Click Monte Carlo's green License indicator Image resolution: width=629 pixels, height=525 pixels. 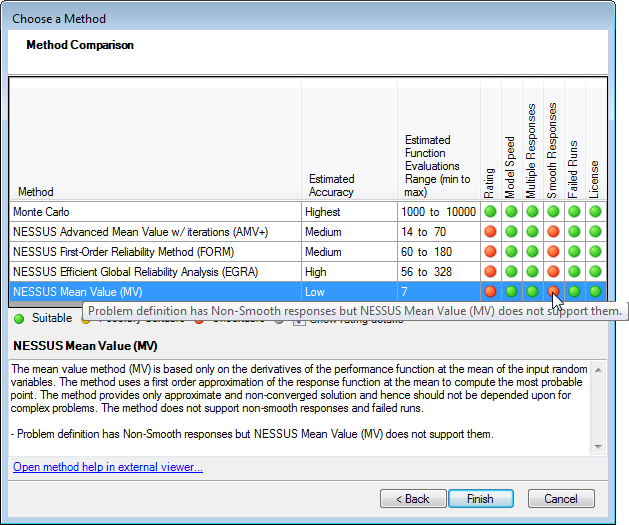(595, 212)
